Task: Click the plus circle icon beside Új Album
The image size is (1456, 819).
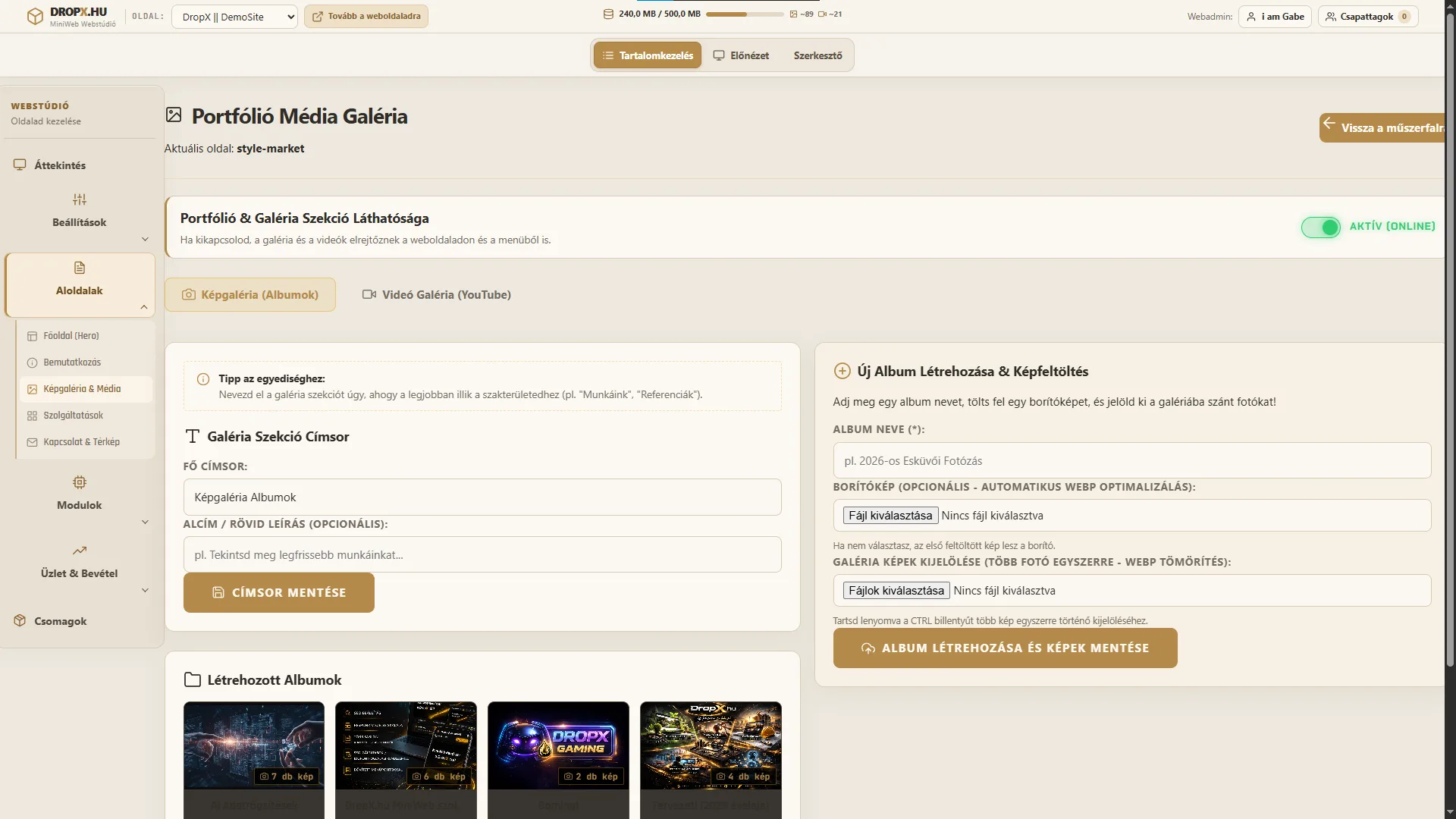Action: tap(842, 371)
